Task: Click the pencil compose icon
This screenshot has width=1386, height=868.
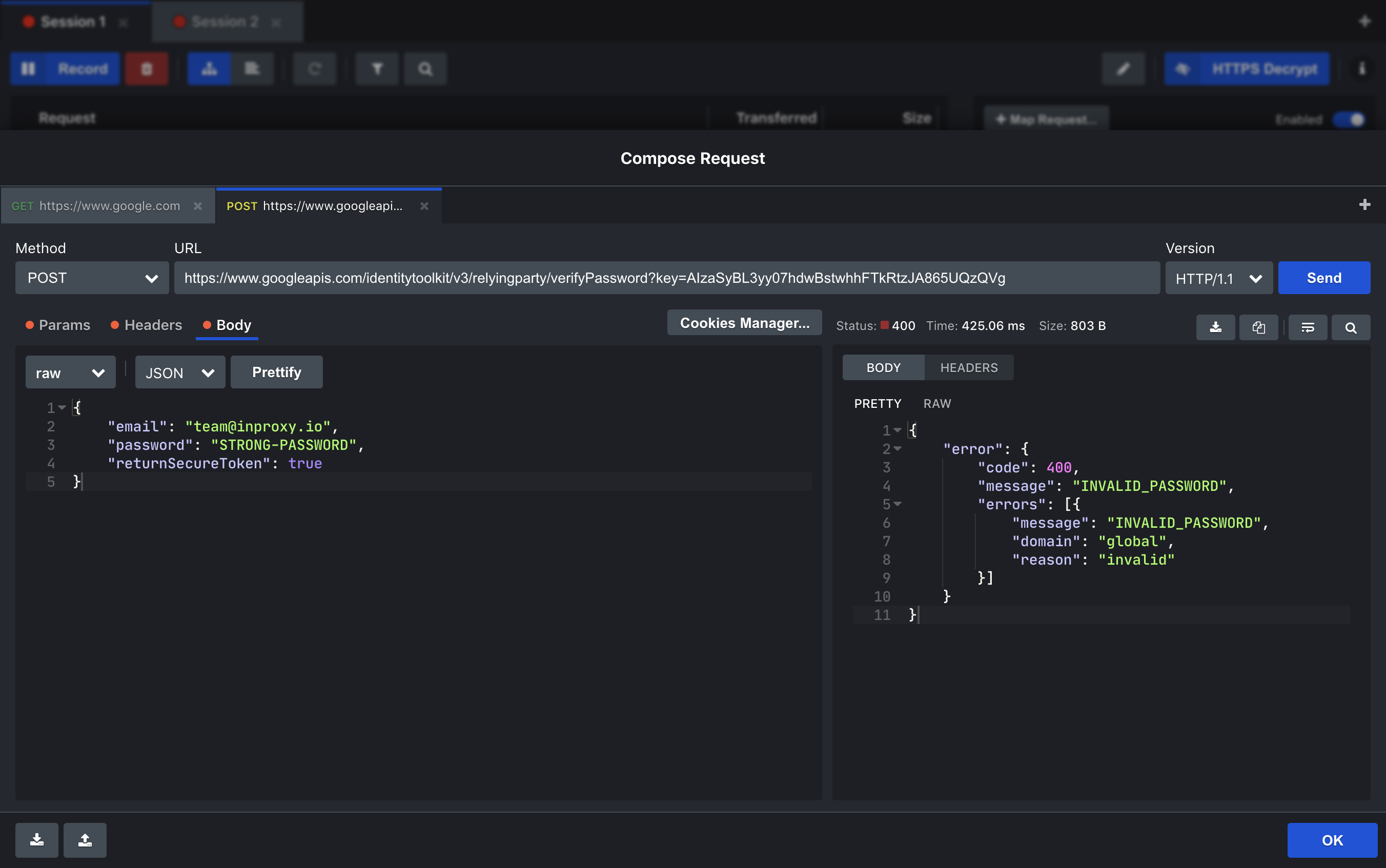Action: click(1124, 69)
